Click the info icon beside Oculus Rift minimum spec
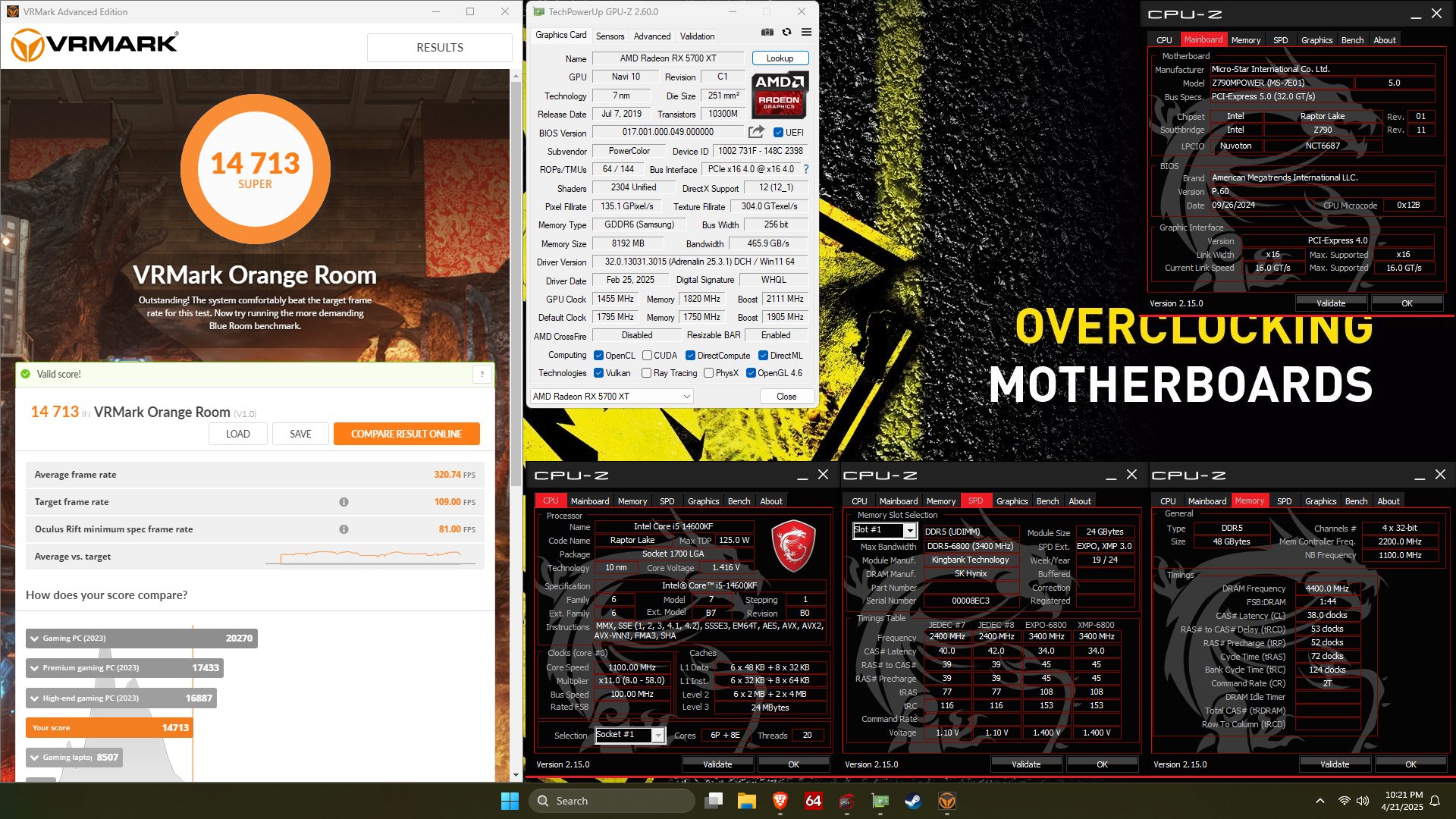This screenshot has height=819, width=1456. coord(344,529)
